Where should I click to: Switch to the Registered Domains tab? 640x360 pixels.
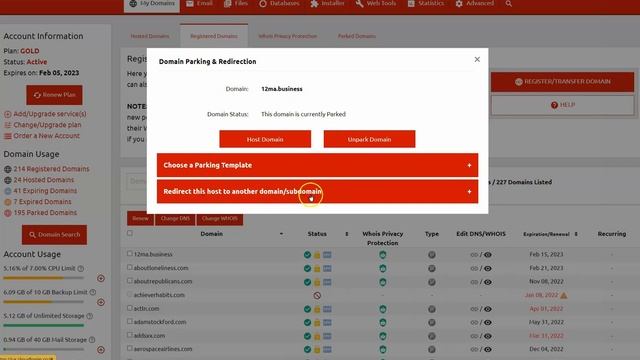click(x=214, y=36)
